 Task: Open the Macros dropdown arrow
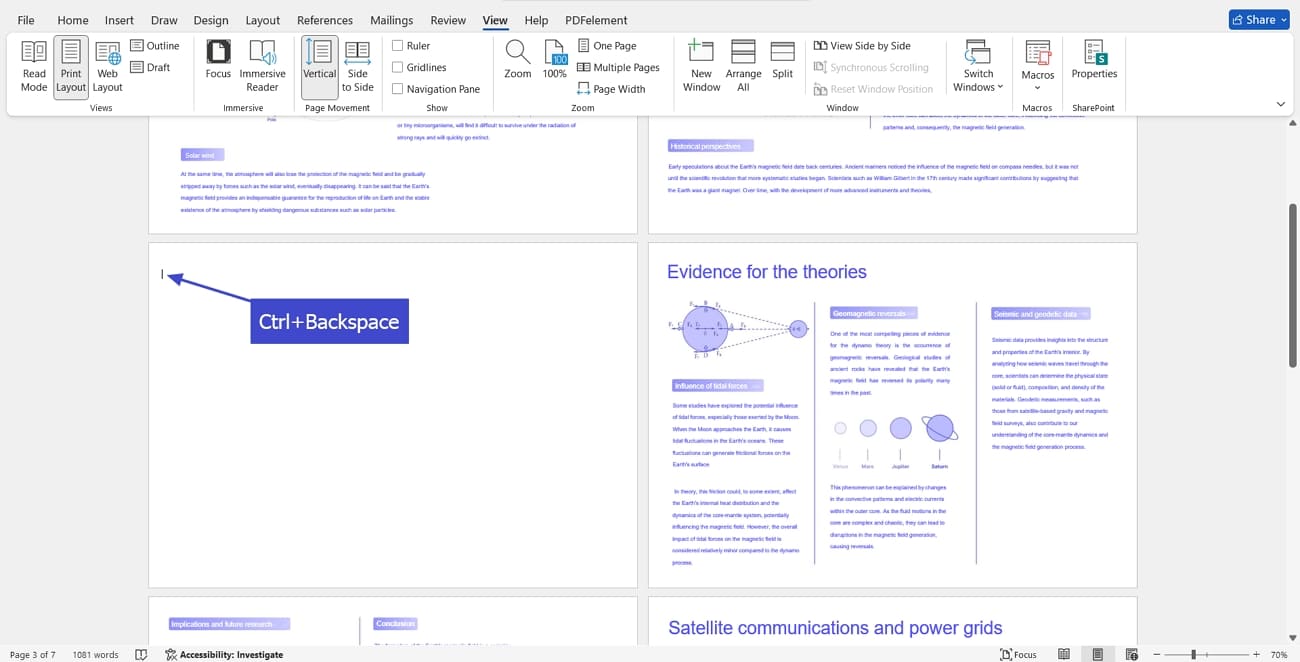pyautogui.click(x=1038, y=87)
